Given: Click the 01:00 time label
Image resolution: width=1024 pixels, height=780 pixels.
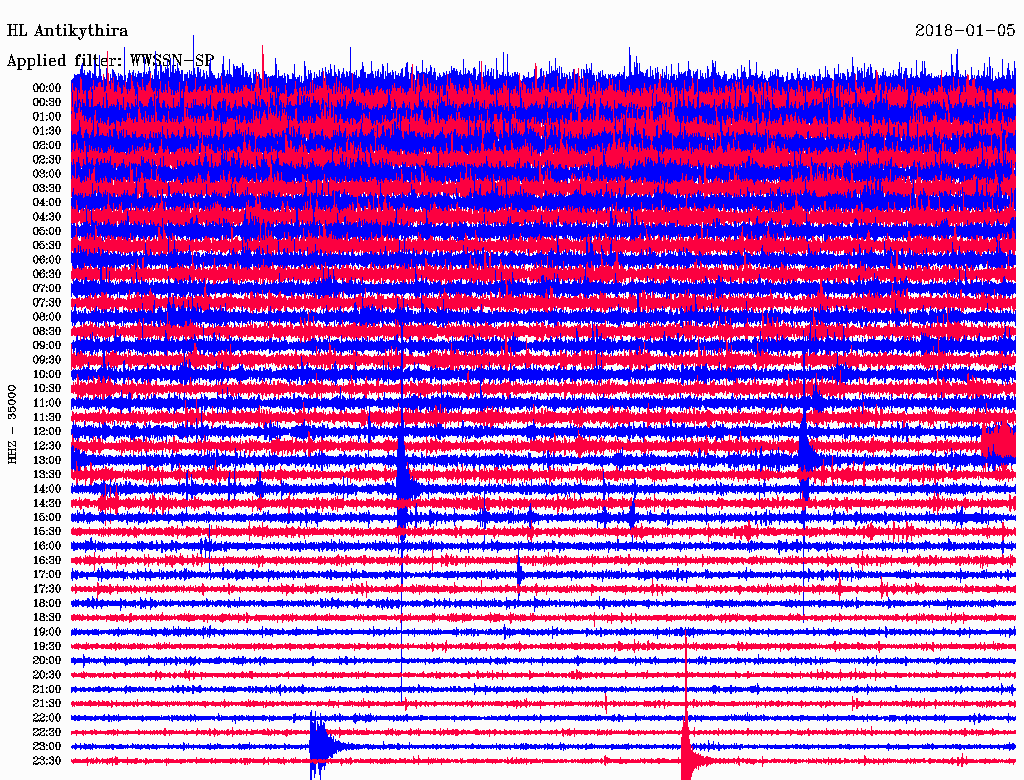Looking at the screenshot, I should (x=47, y=116).
